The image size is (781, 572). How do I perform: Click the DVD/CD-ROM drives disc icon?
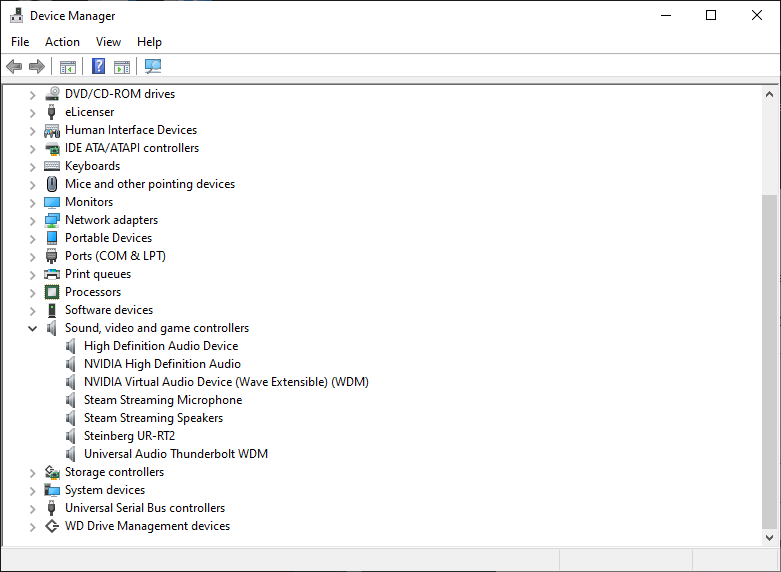point(52,94)
